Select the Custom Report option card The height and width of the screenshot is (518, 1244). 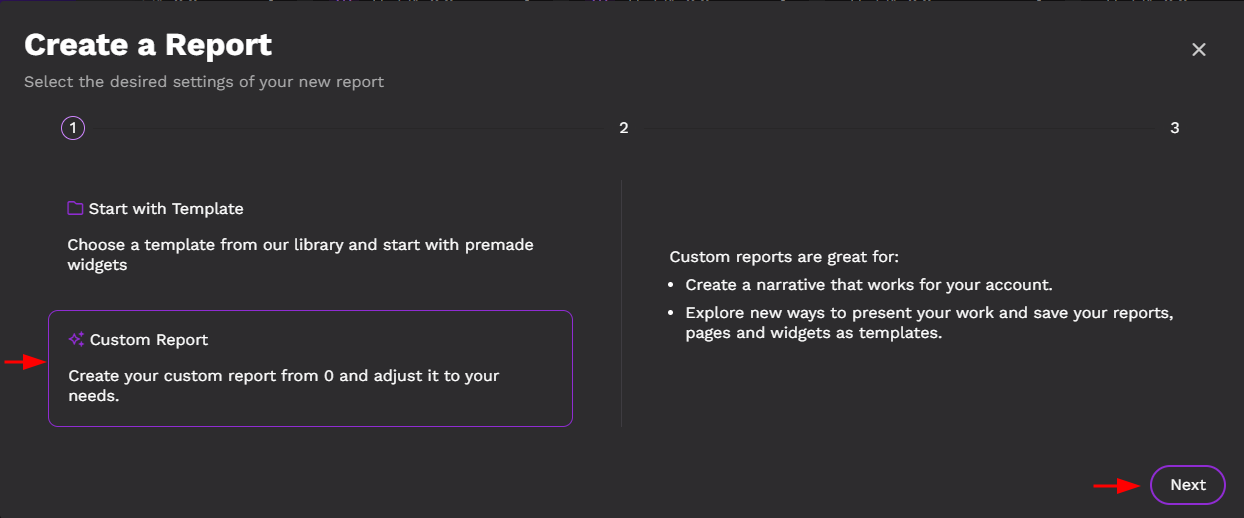coord(310,368)
